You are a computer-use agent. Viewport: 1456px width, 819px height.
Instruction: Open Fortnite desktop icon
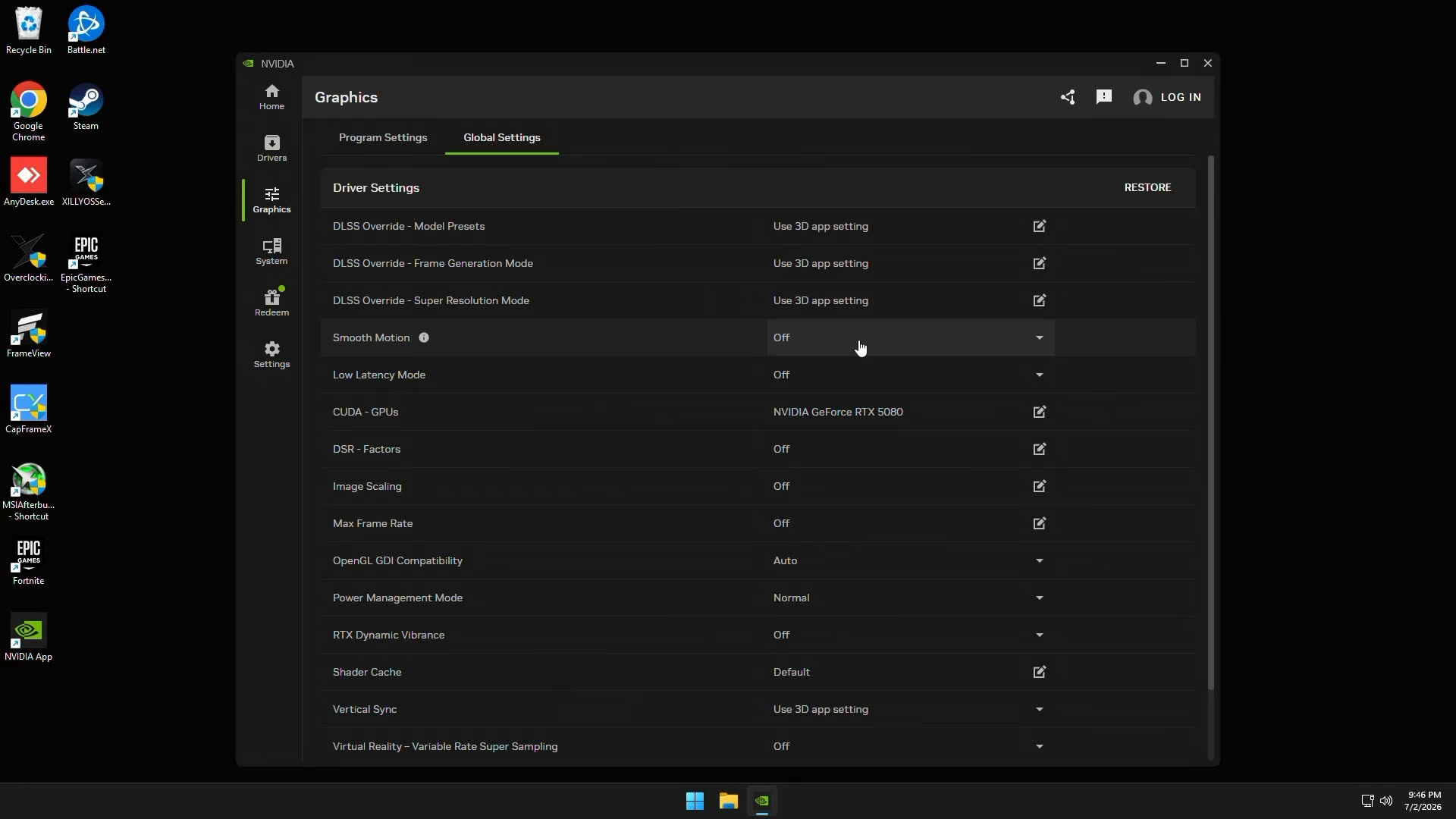click(x=29, y=561)
